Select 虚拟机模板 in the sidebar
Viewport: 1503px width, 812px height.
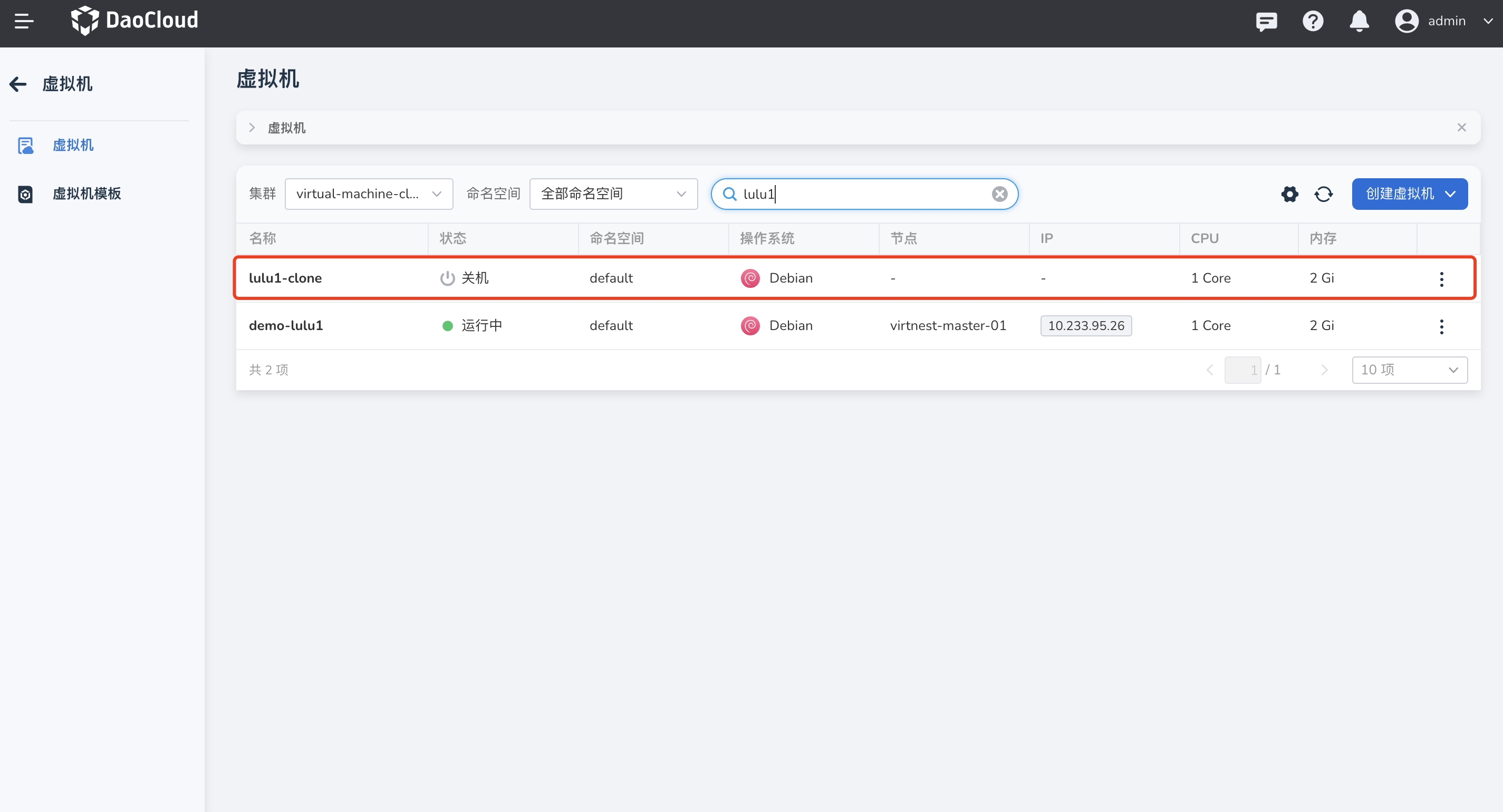86,194
